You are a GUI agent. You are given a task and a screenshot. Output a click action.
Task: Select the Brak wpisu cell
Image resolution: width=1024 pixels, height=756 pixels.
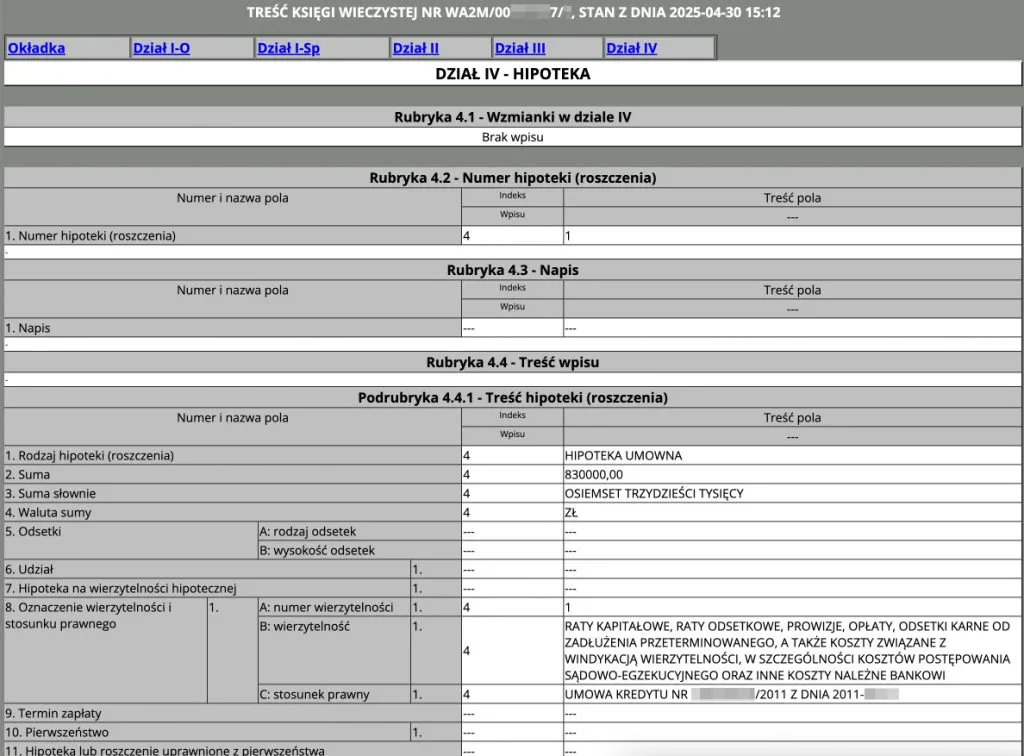tap(512, 136)
